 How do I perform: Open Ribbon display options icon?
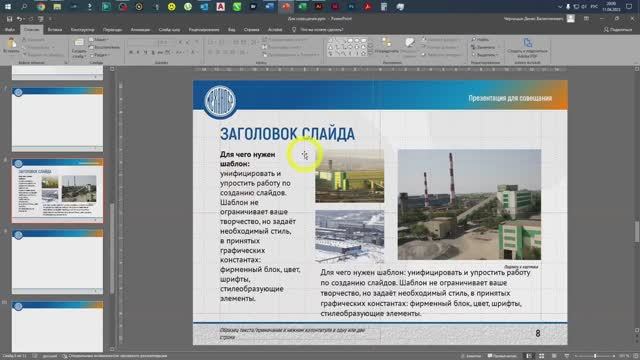point(586,19)
